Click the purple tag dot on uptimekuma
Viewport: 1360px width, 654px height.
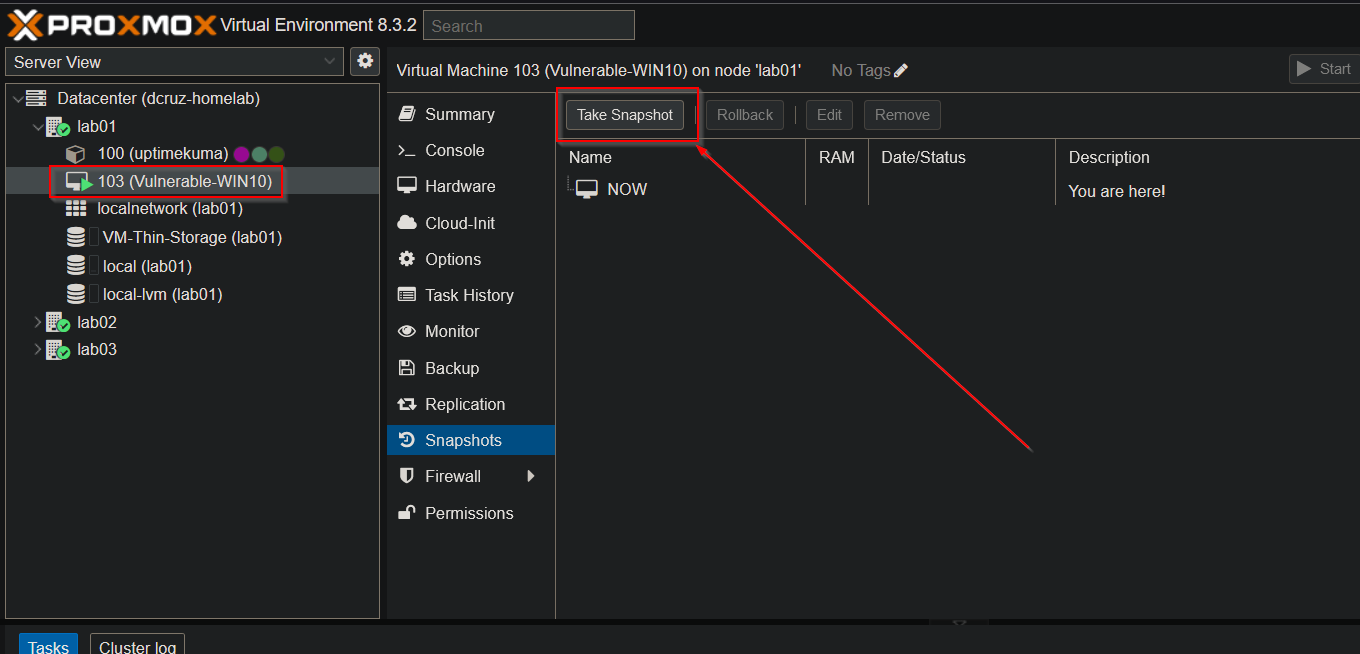(241, 154)
